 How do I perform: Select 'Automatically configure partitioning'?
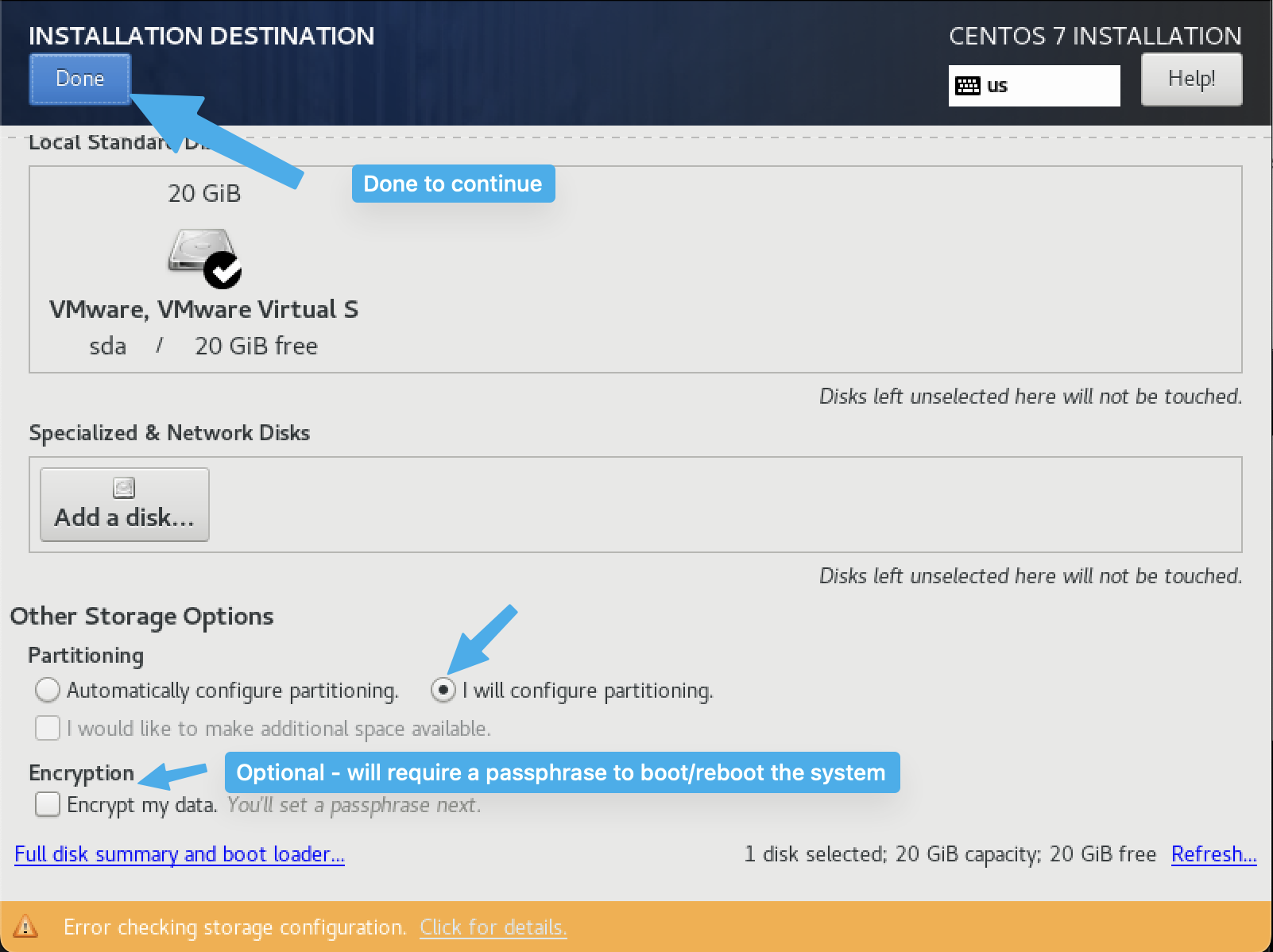(x=47, y=691)
